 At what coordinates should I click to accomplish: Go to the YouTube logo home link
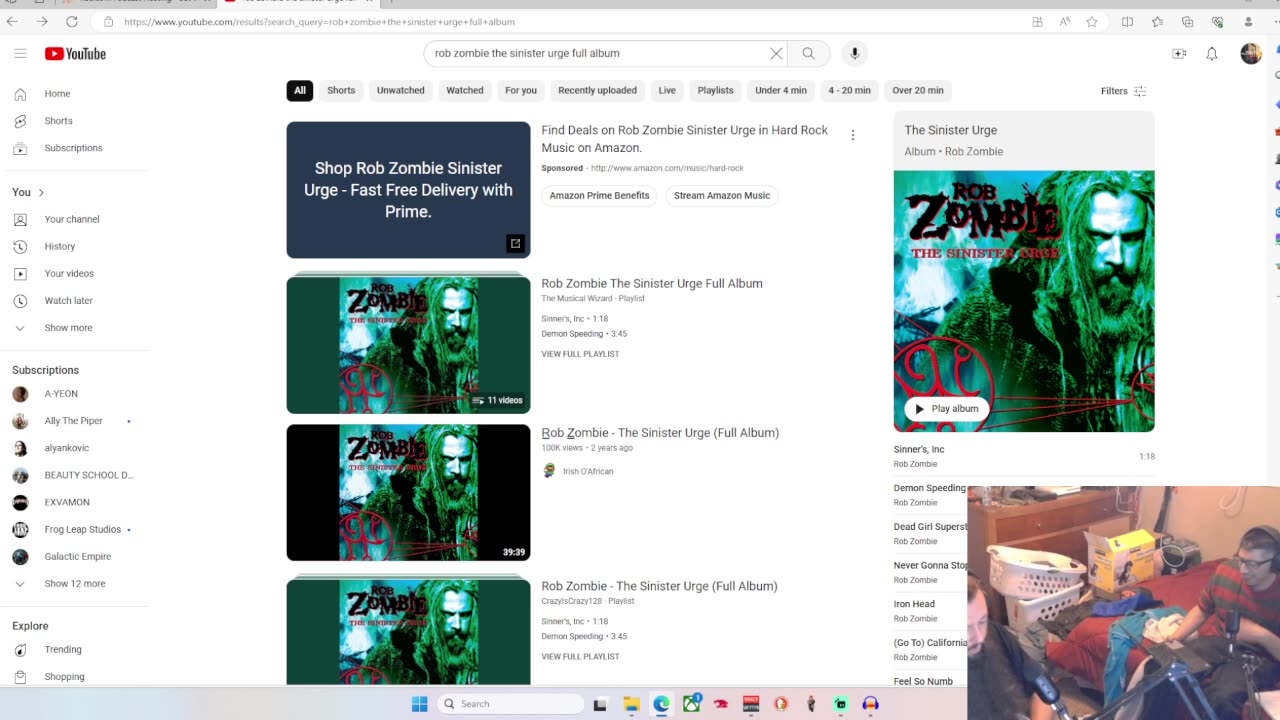tap(75, 54)
